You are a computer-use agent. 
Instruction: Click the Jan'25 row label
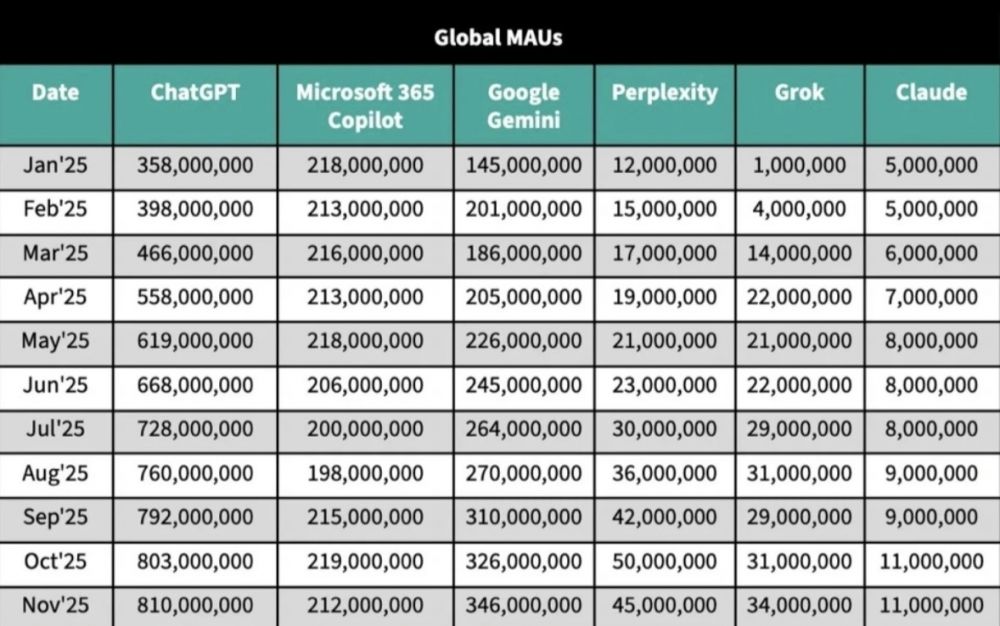(x=55, y=166)
